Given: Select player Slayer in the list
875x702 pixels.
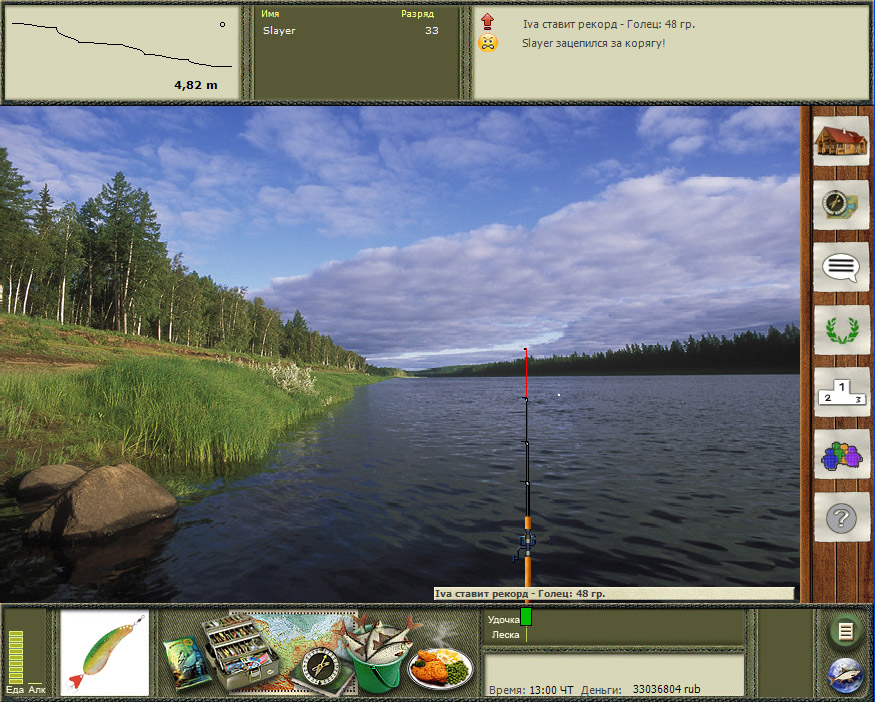Looking at the screenshot, I should tap(280, 31).
